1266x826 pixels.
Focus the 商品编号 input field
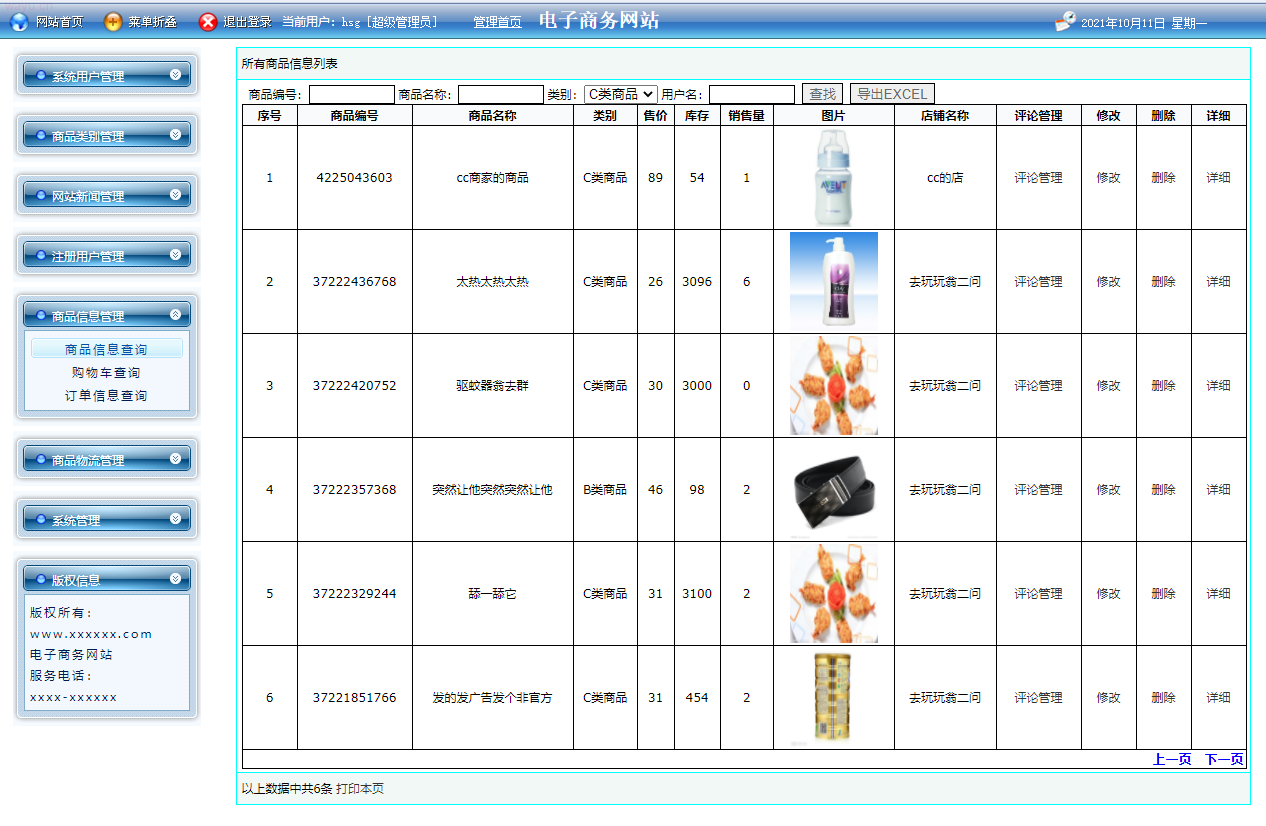[352, 95]
